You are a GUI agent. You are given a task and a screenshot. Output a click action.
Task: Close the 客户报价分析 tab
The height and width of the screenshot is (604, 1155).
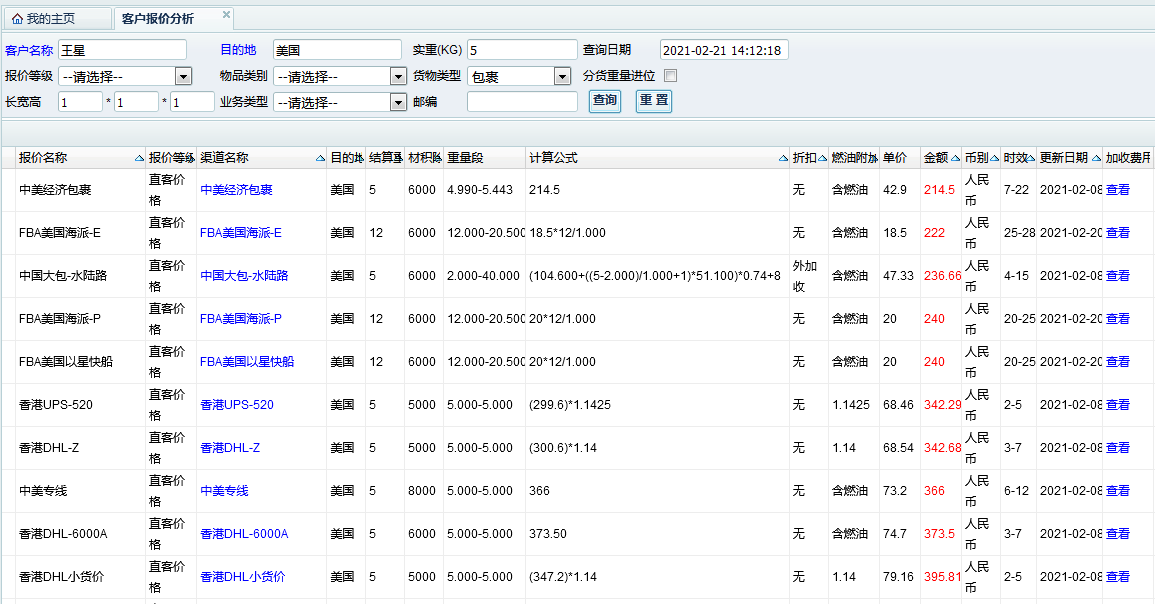[x=226, y=15]
